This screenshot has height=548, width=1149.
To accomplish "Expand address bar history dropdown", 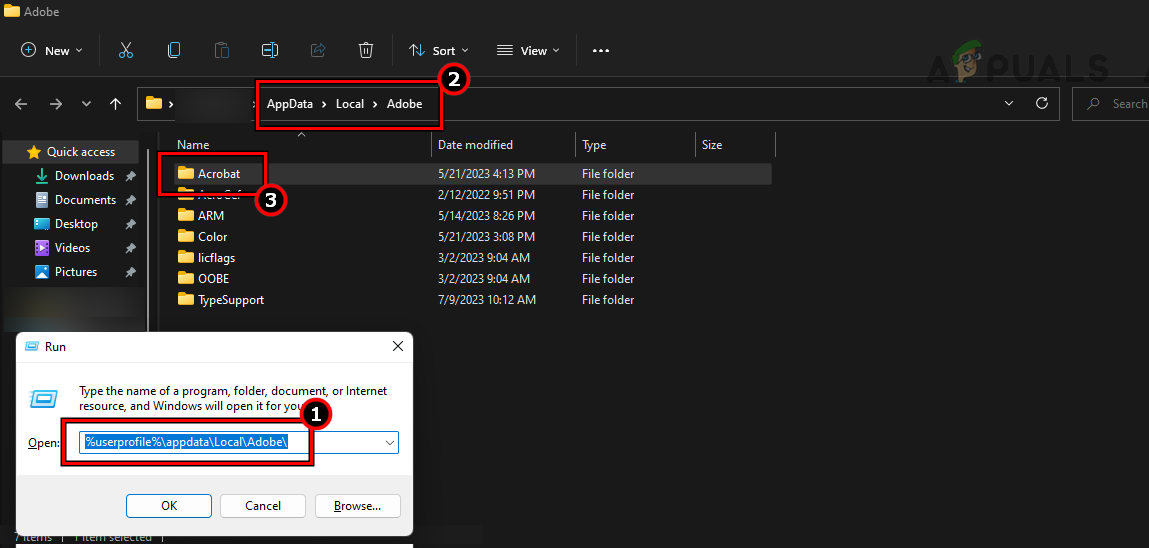I will point(1009,104).
